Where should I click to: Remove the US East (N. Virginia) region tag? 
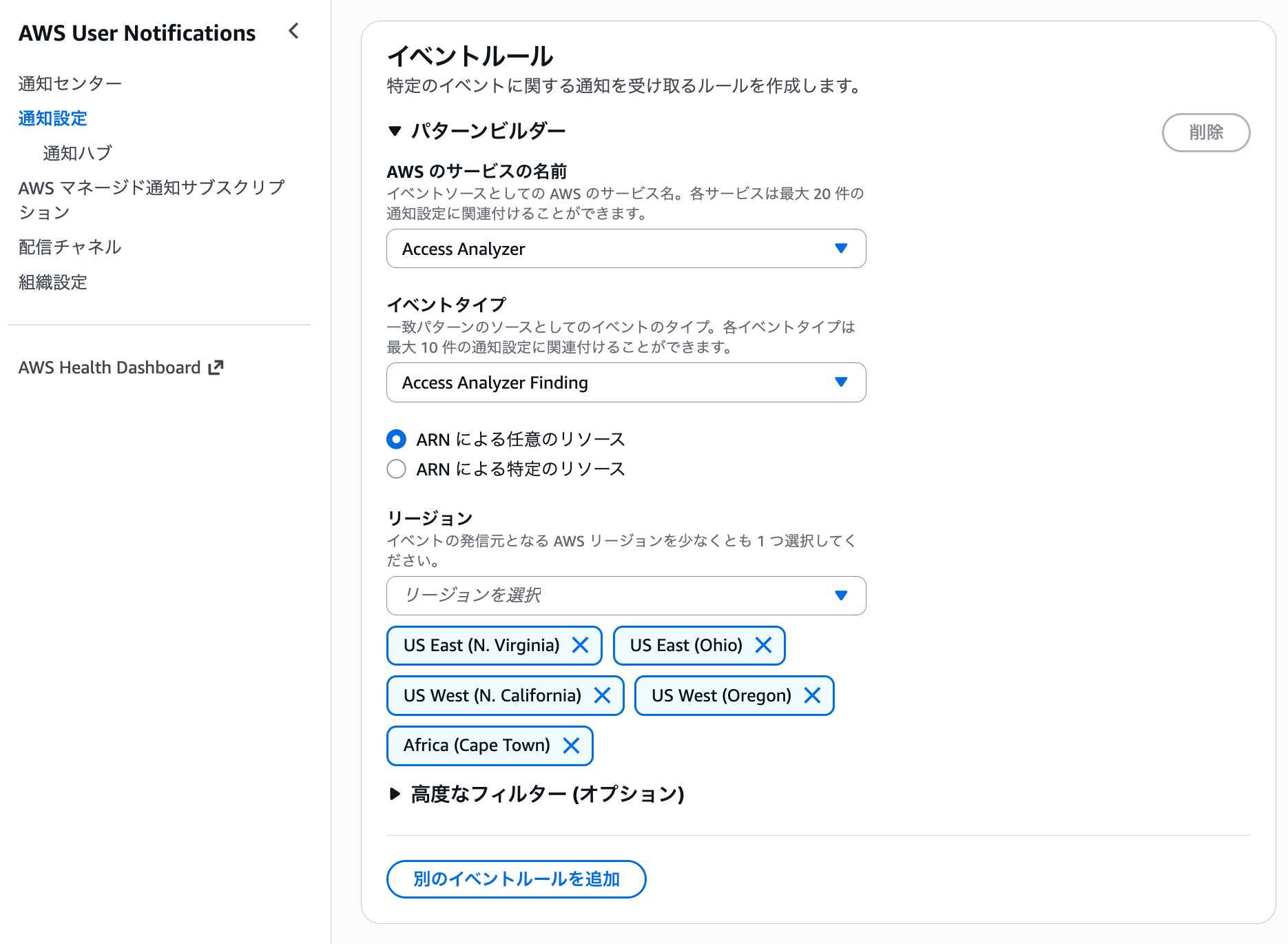[581, 645]
